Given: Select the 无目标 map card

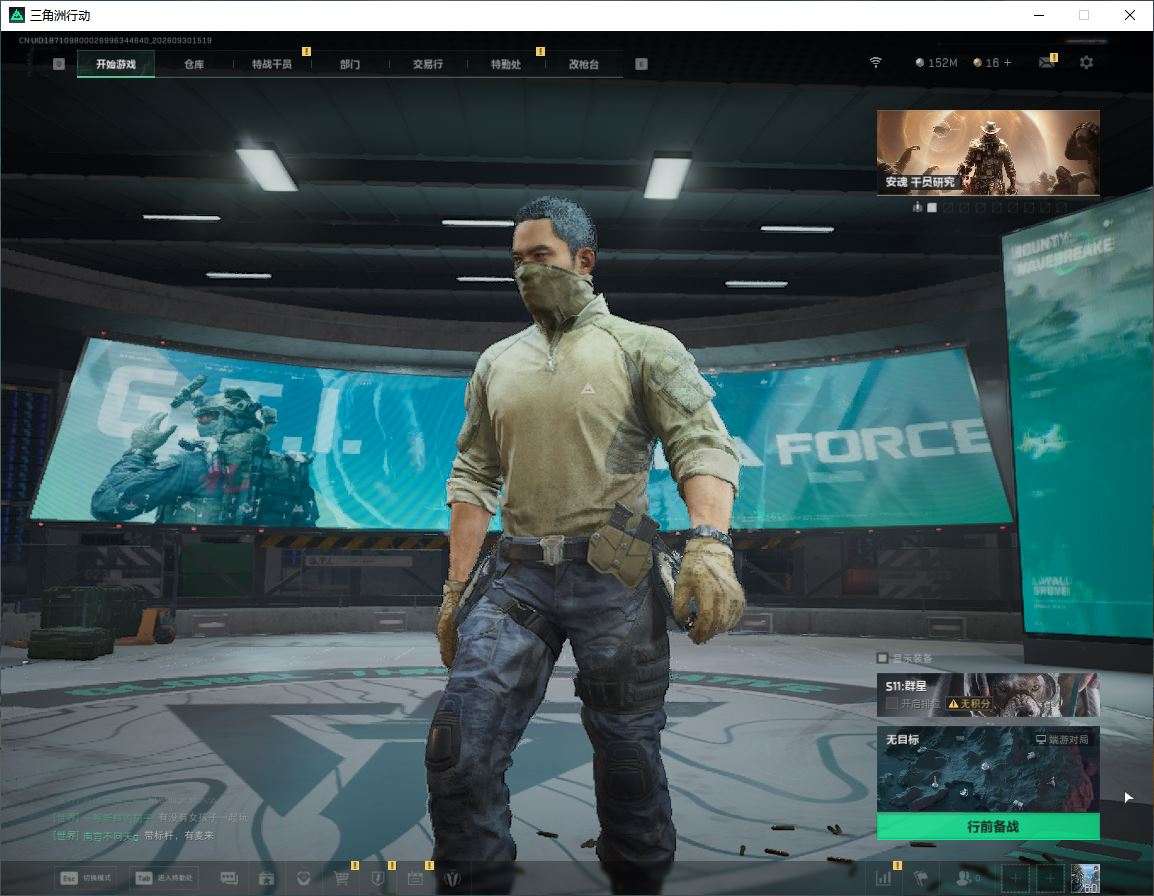Looking at the screenshot, I should [x=988, y=769].
